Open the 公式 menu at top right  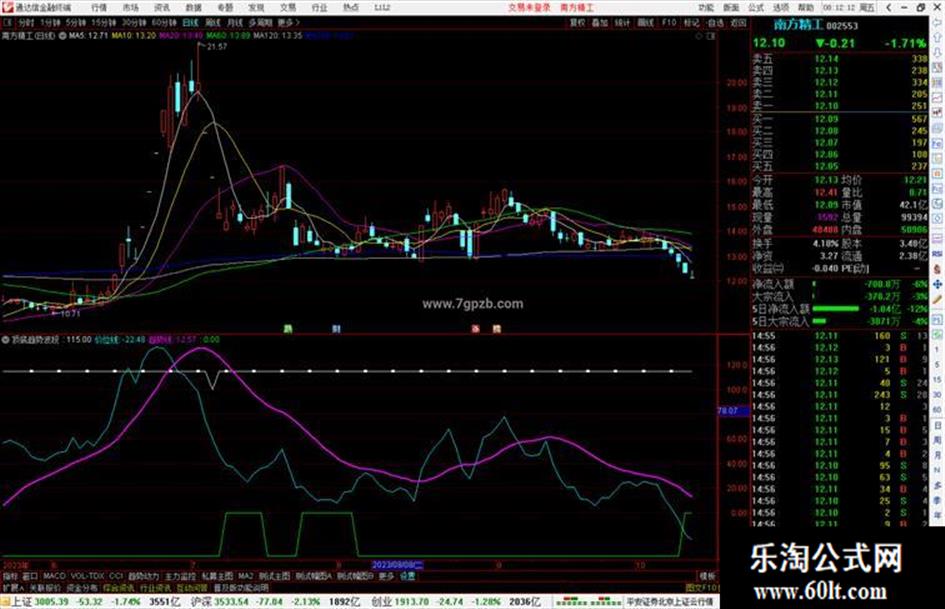point(756,8)
